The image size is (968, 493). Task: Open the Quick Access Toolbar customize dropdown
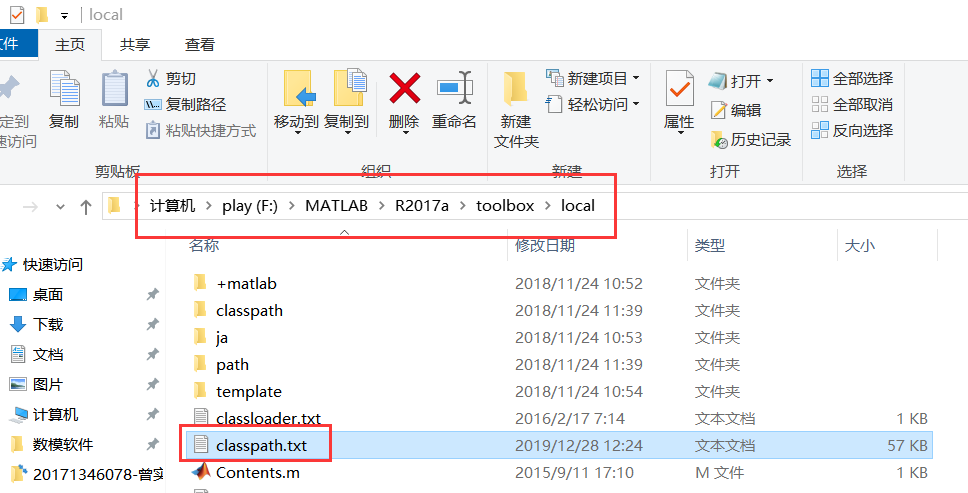pyautogui.click(x=64, y=15)
